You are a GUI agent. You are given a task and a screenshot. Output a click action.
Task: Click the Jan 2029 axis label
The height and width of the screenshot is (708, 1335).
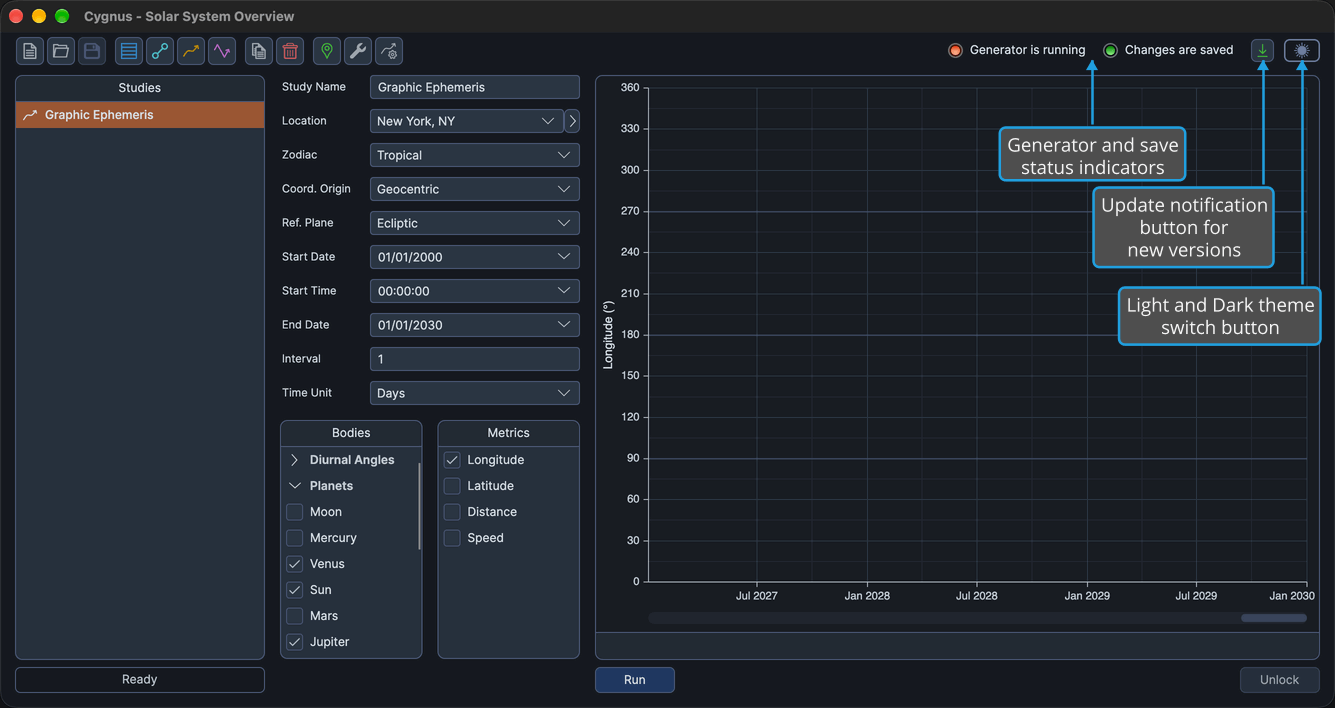tap(1086, 596)
